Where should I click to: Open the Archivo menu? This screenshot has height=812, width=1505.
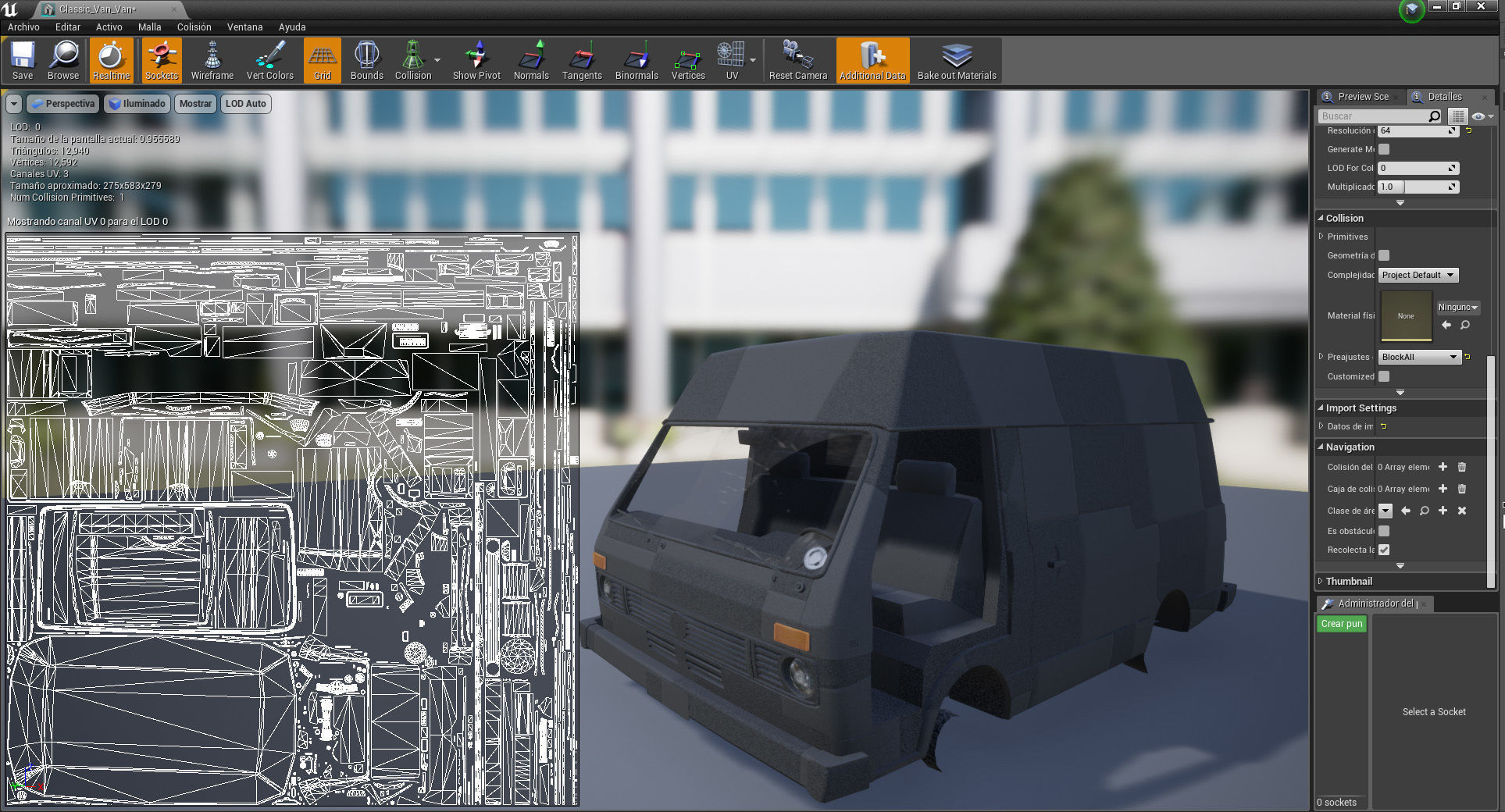23,27
